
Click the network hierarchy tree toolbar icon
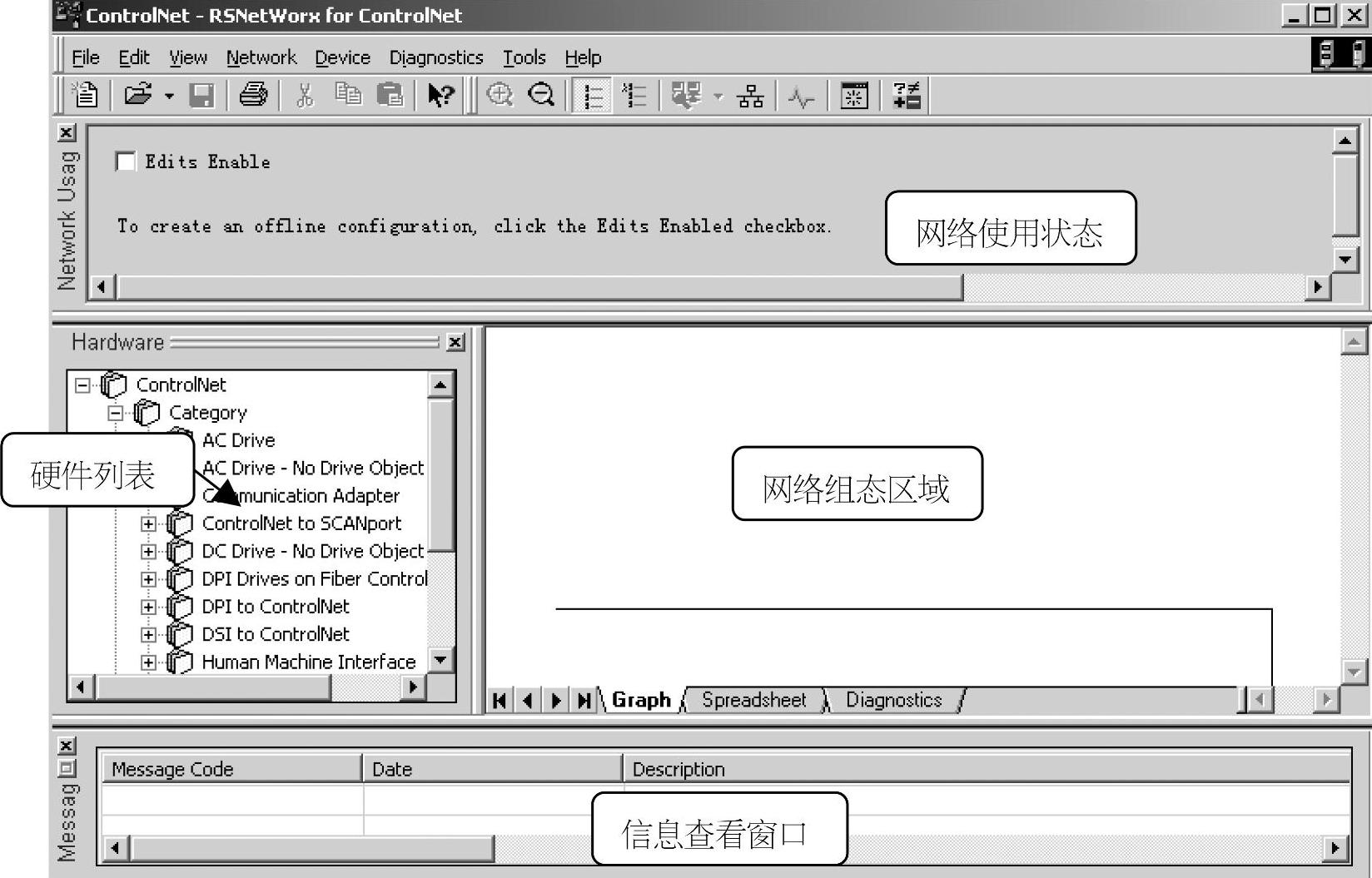click(750, 95)
